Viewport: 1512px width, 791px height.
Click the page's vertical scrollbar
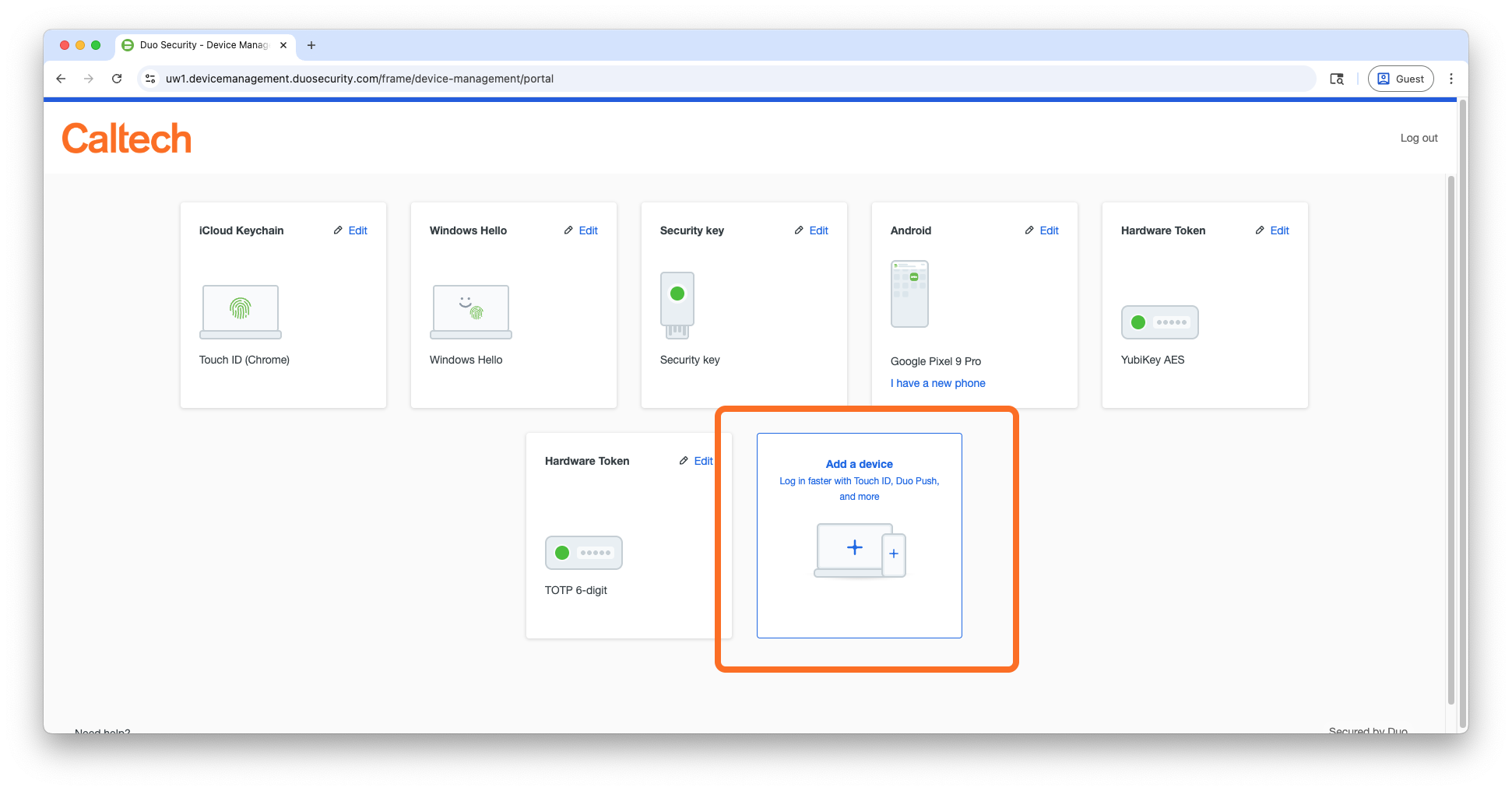coord(1450,436)
